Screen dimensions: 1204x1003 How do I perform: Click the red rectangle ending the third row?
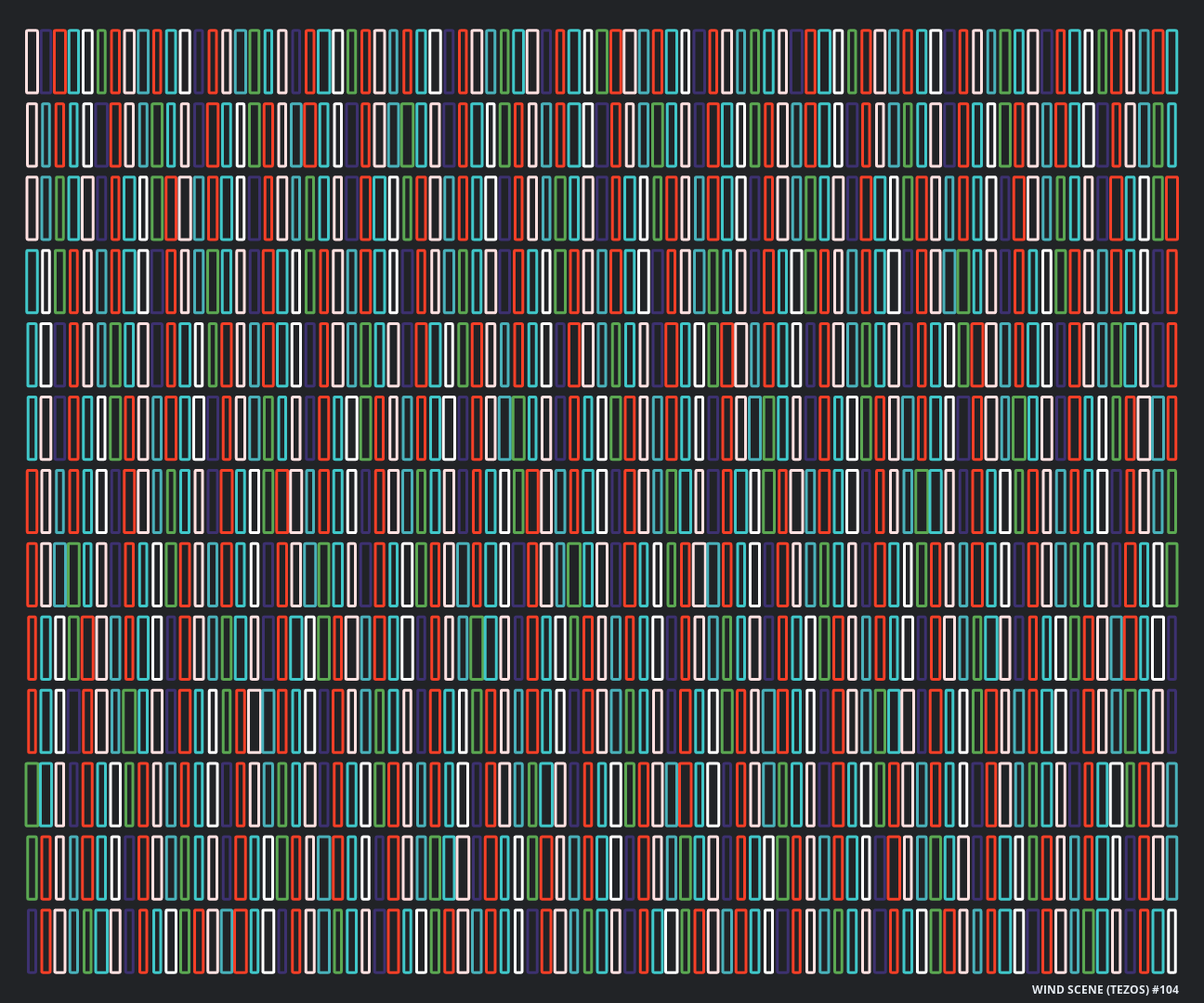pos(1171,208)
